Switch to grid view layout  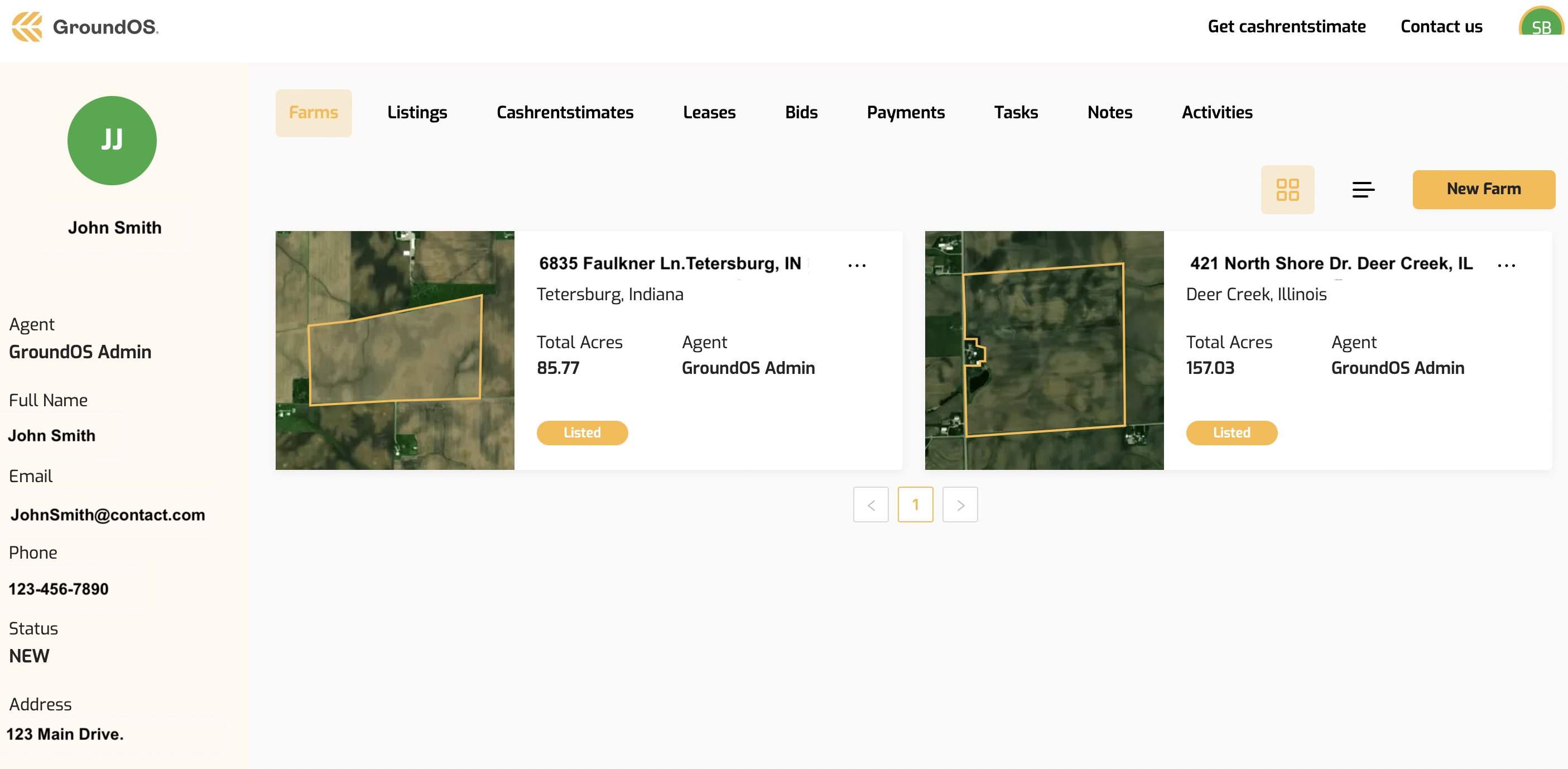click(x=1287, y=189)
